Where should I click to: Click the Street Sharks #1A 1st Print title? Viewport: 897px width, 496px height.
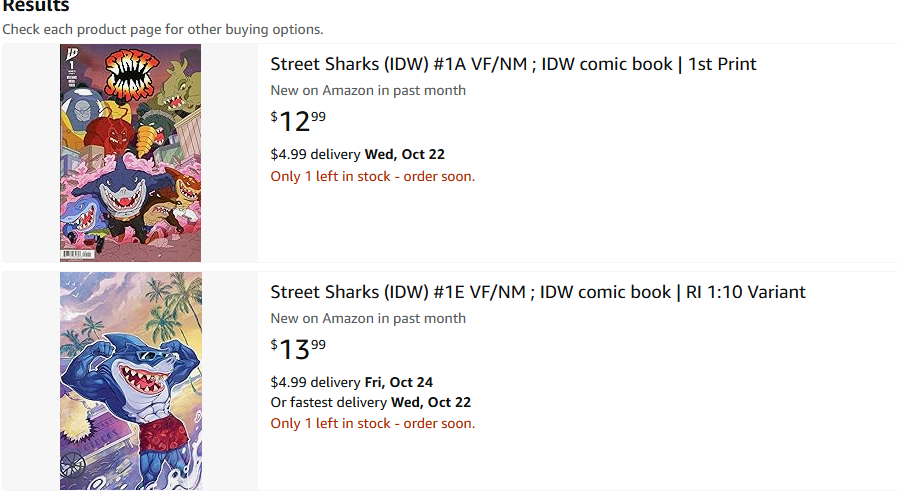click(513, 64)
